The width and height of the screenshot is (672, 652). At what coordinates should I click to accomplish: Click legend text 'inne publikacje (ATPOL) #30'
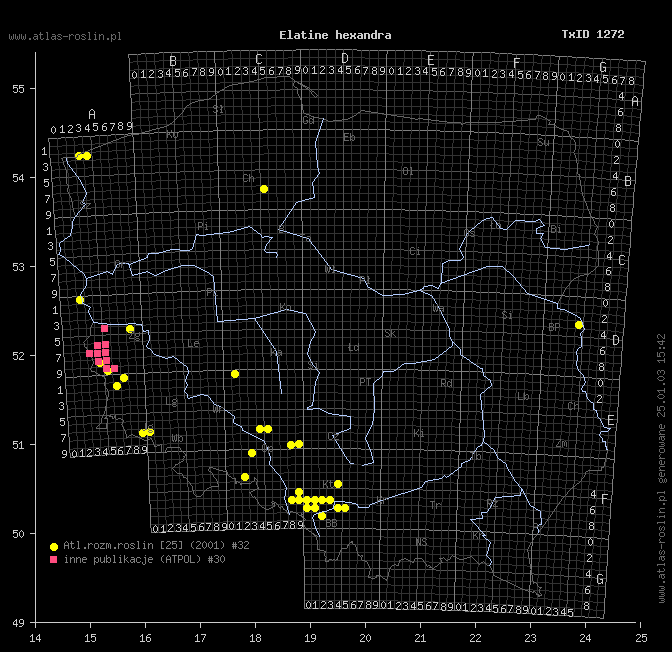(x=144, y=559)
